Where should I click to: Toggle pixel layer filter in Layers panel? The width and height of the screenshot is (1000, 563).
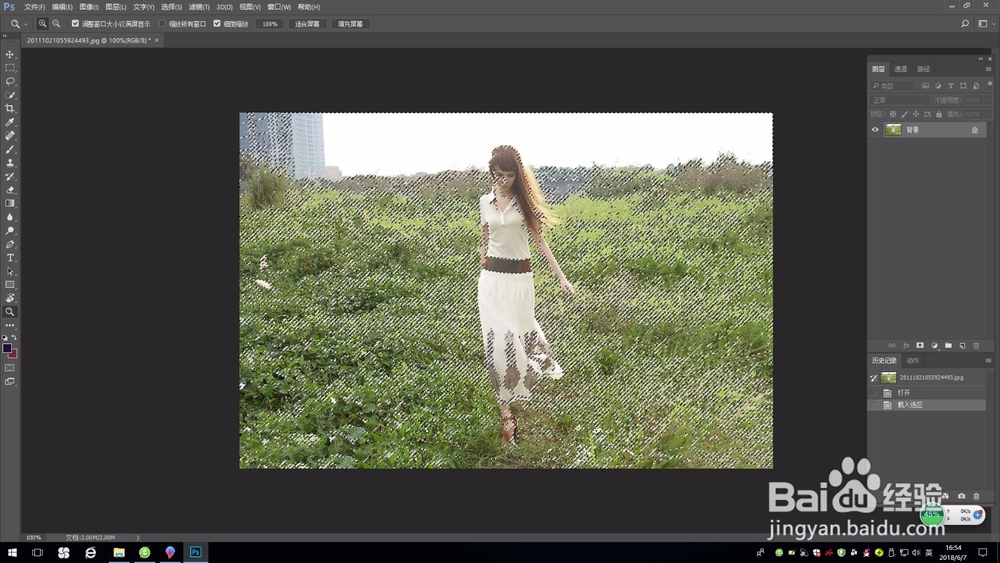pyautogui.click(x=925, y=85)
